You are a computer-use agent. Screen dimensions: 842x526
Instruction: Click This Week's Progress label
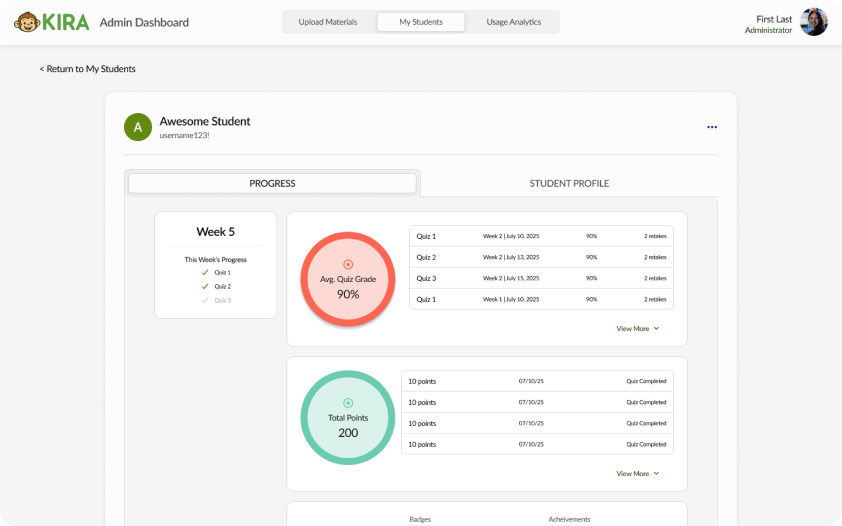click(215, 260)
